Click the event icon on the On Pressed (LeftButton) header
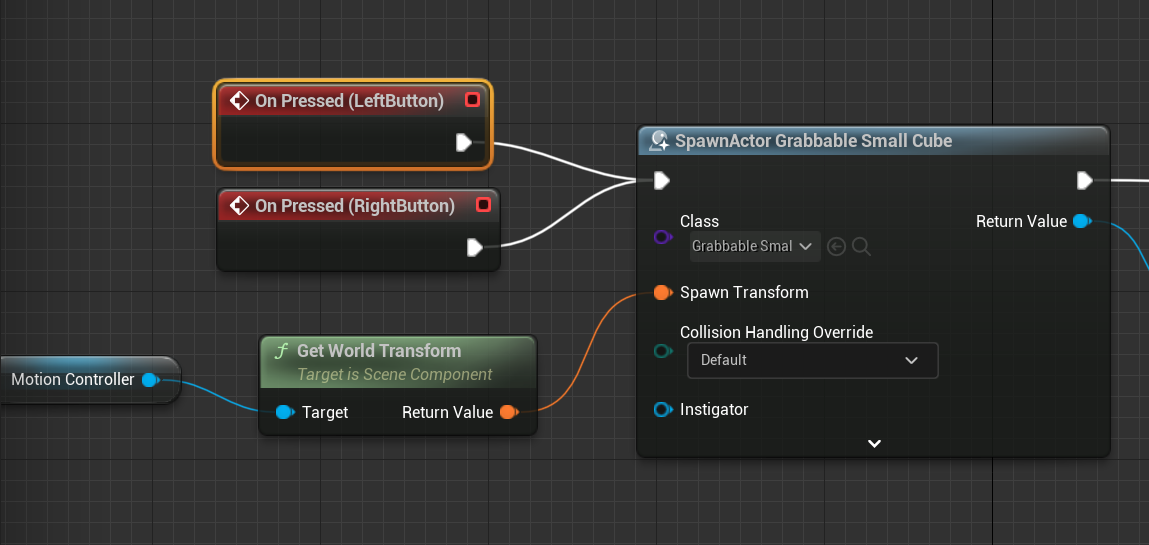1149x545 pixels. click(x=239, y=100)
